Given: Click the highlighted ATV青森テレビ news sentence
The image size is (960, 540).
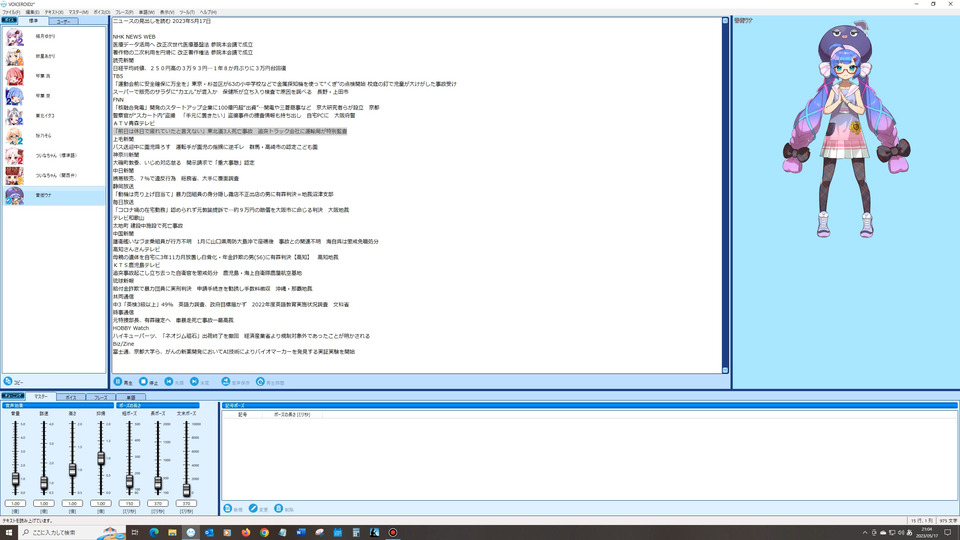Looking at the screenshot, I should 230,131.
